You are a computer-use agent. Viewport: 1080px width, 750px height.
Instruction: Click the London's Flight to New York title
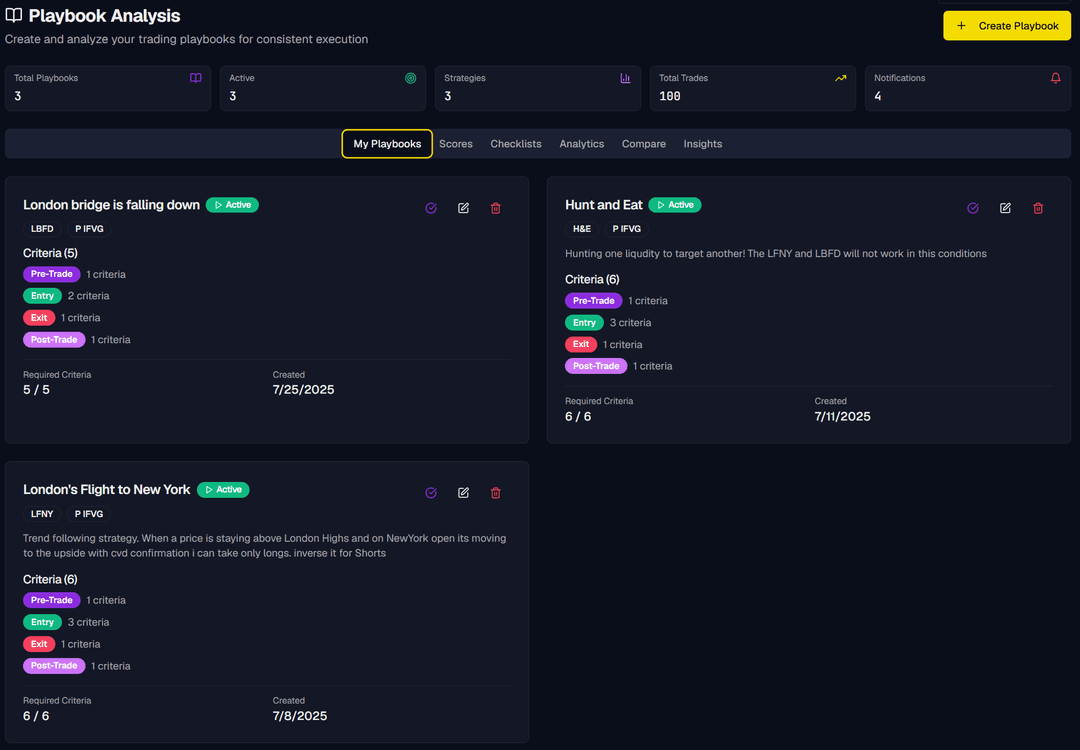107,490
